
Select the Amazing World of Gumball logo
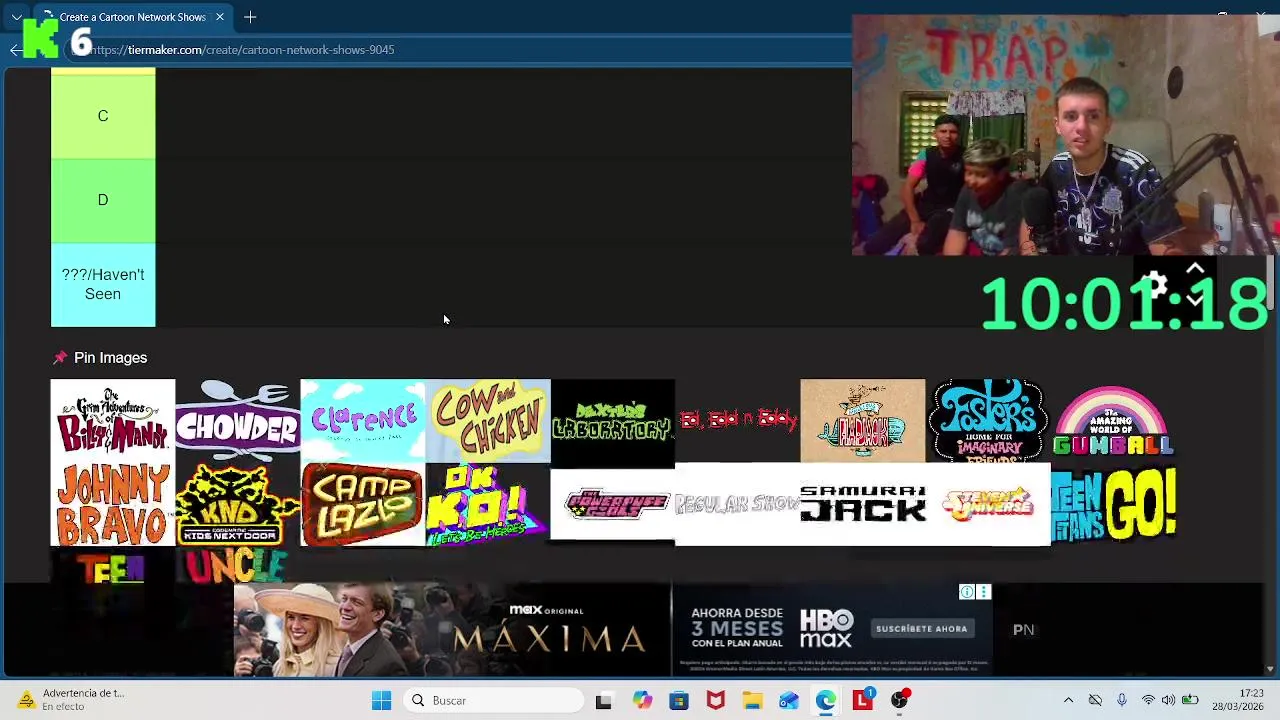coord(1113,421)
